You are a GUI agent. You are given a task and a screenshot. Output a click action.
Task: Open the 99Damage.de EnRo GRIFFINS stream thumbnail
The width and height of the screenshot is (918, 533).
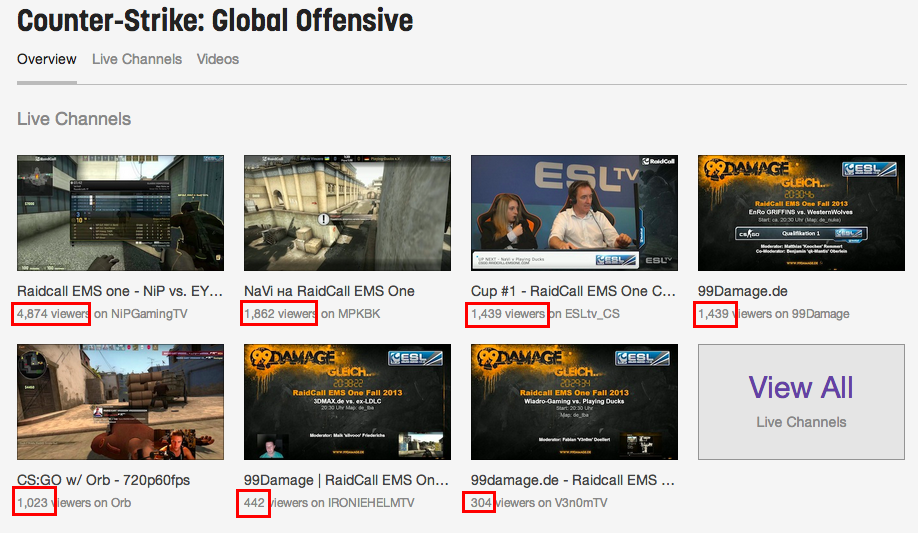pyautogui.click(x=801, y=213)
